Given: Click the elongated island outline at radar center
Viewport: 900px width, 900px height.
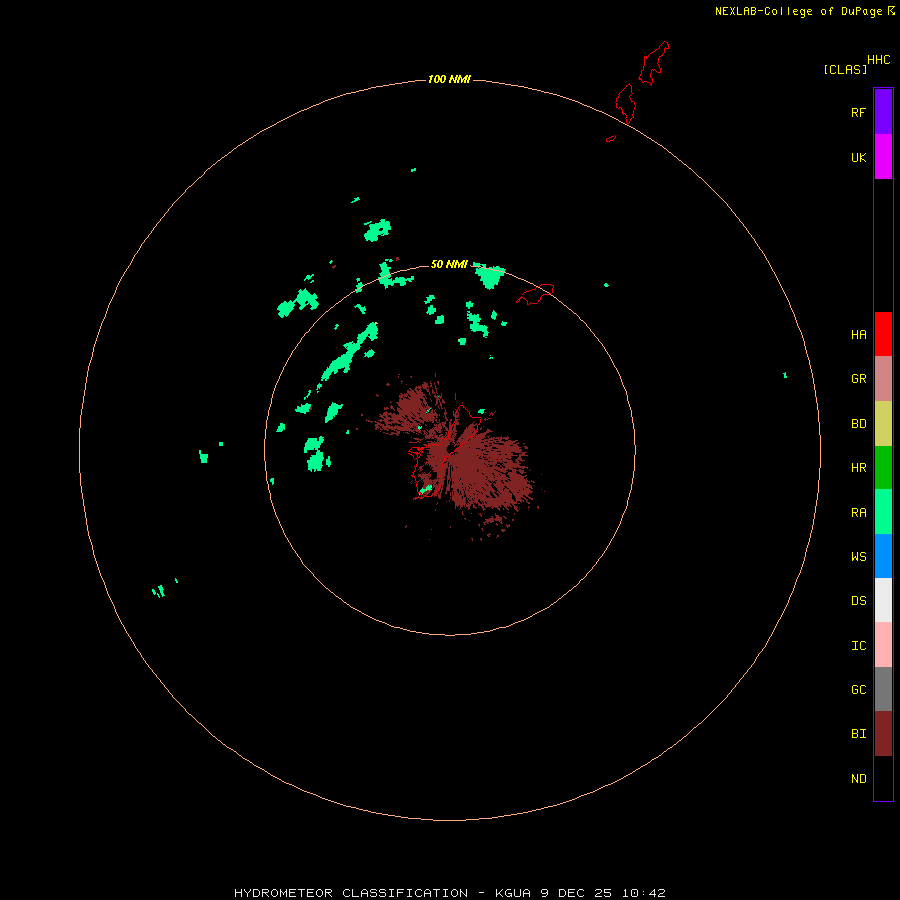Looking at the screenshot, I should coord(446,451).
